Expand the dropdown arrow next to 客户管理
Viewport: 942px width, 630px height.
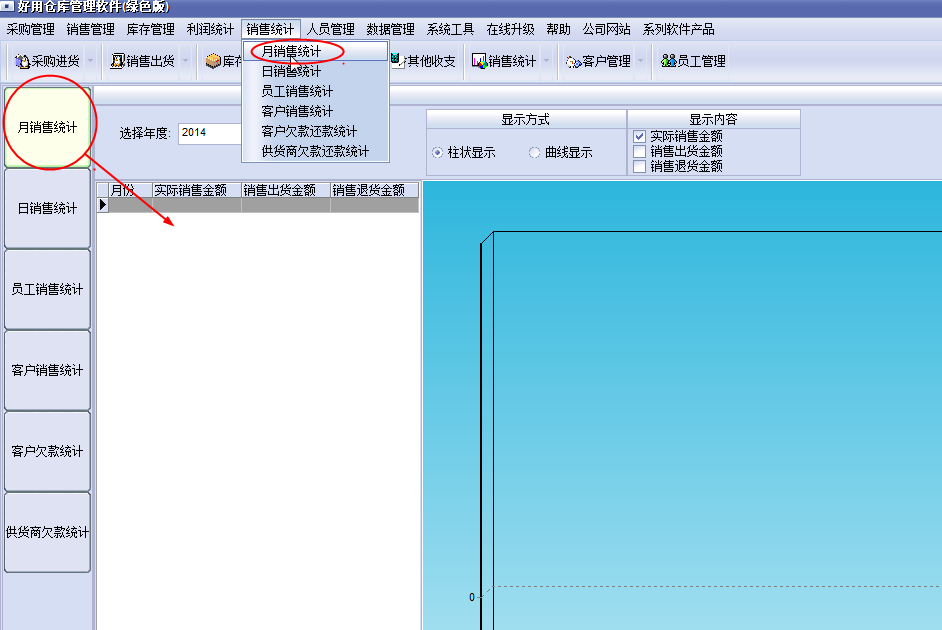(640, 62)
